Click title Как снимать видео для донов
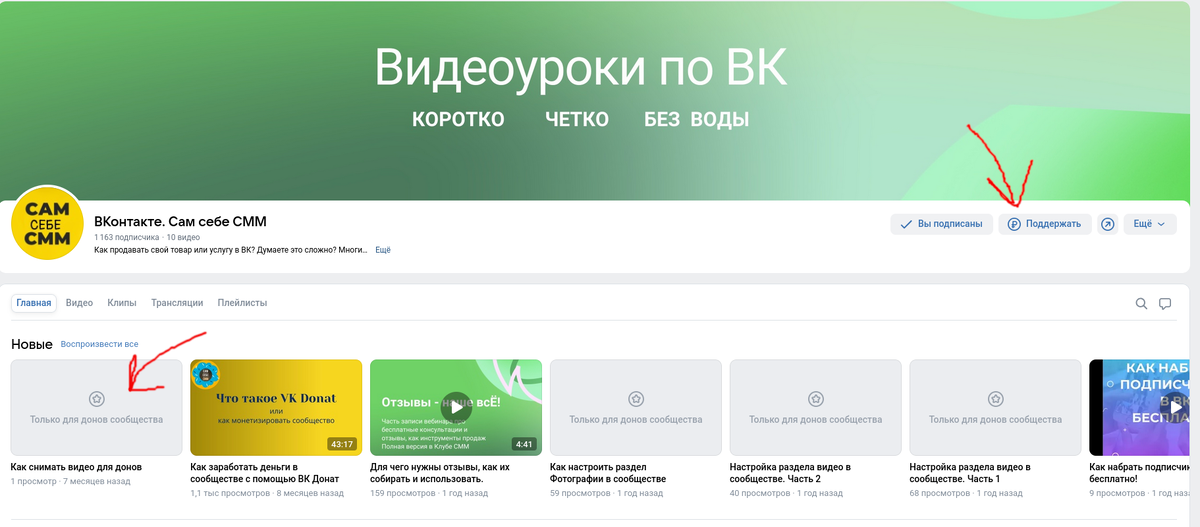Screen dimensions: 1200x527 click(x=76, y=467)
